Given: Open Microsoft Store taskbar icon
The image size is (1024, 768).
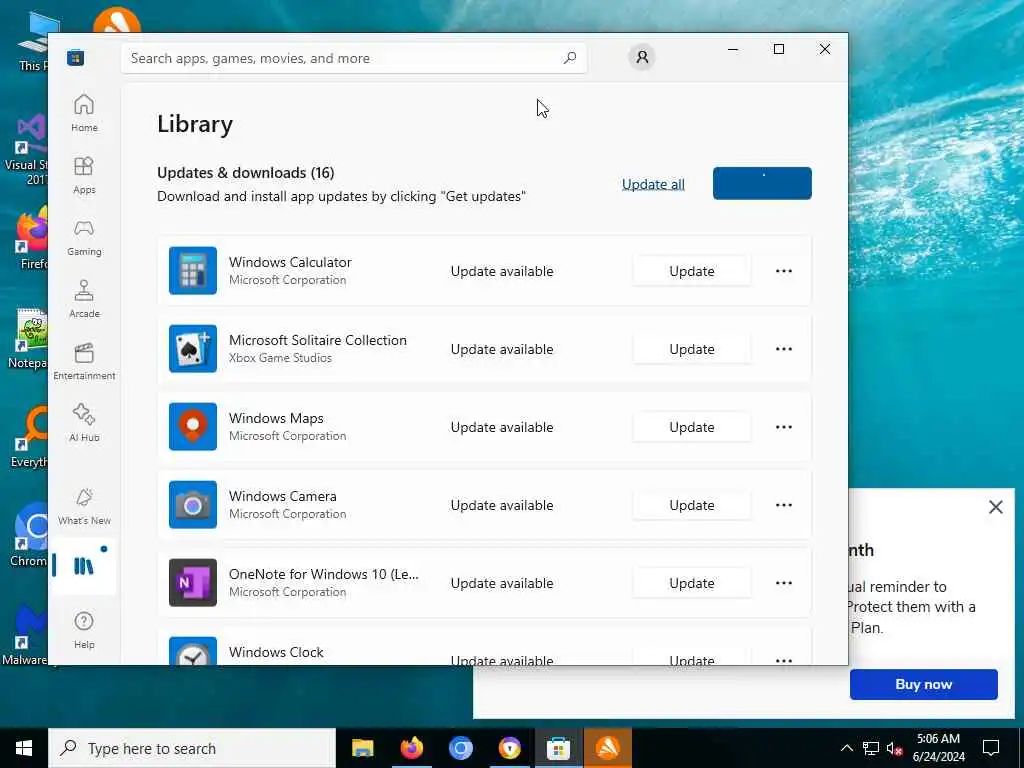Looking at the screenshot, I should point(558,748).
